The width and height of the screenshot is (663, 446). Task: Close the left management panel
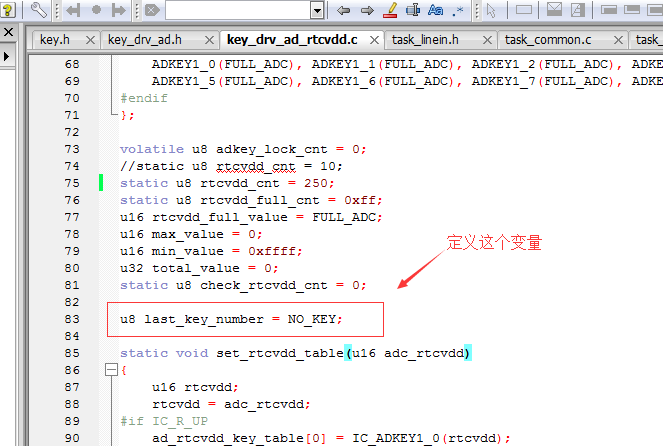[8, 32]
